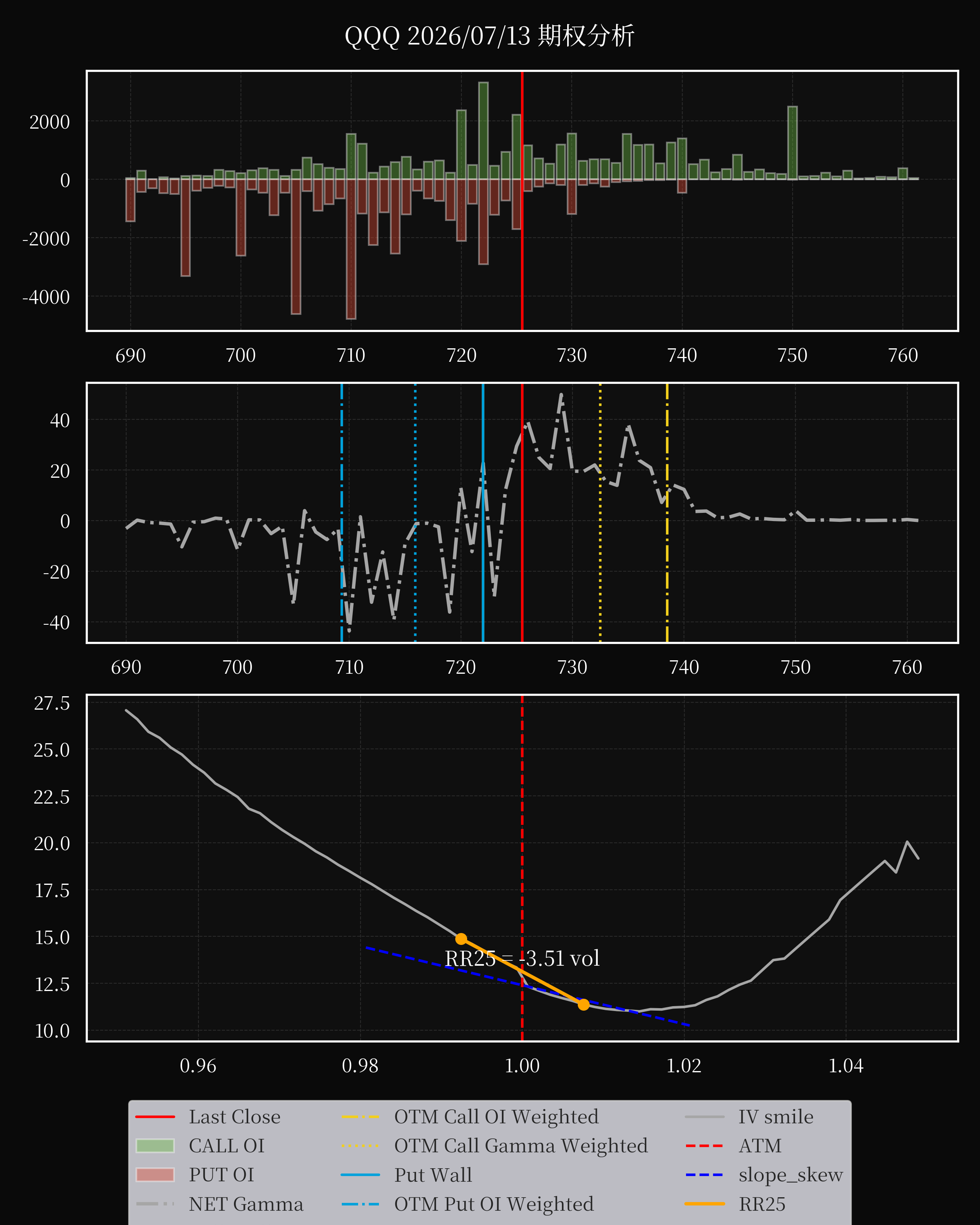The image size is (980, 1225).
Task: Click the blue dashed slope_skew legend sample
Action: 704,1174
